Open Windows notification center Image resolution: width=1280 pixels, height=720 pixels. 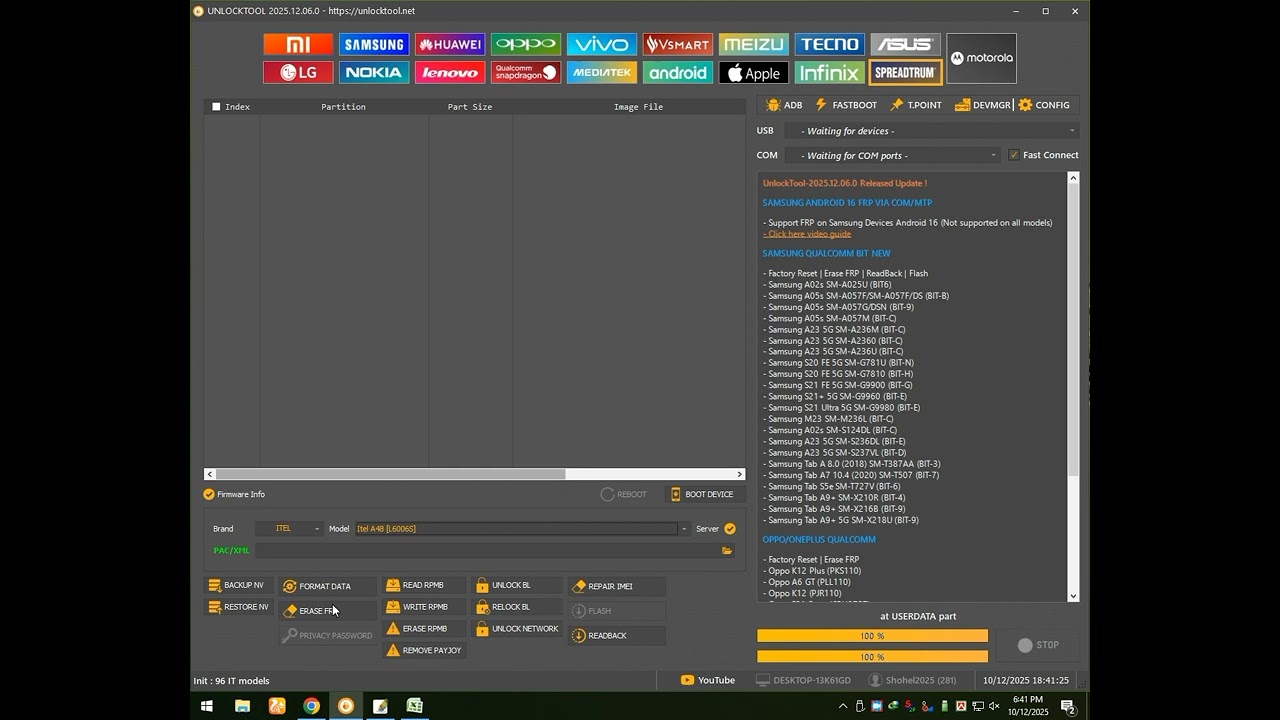(1068, 707)
